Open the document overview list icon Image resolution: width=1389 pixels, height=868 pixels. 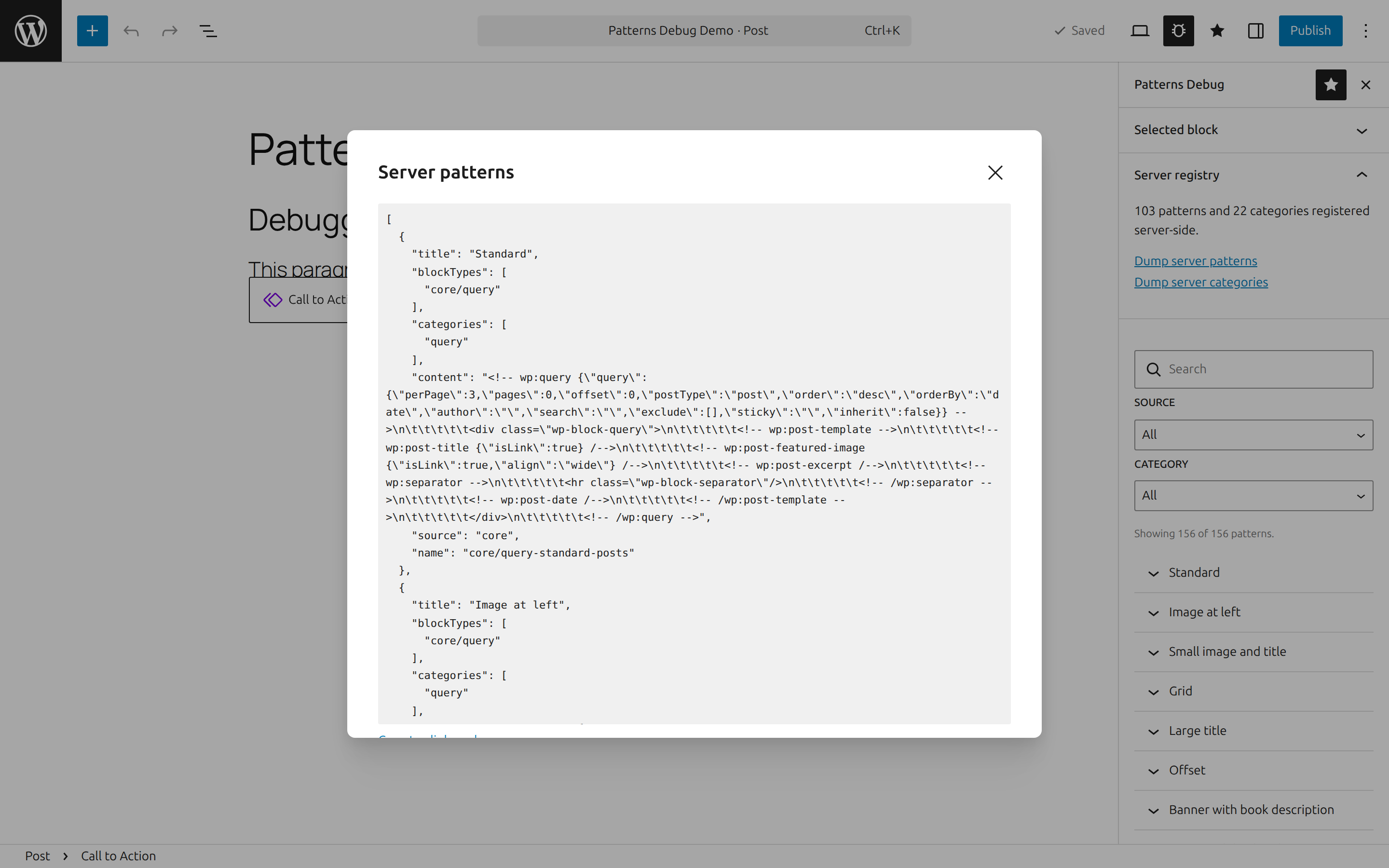pos(208,30)
